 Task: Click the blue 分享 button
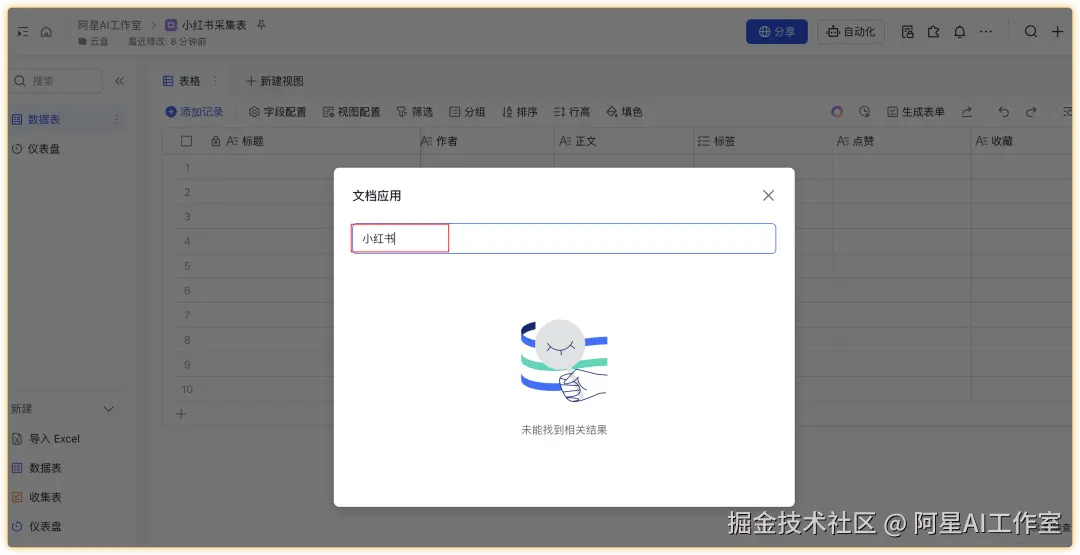pyautogui.click(x=777, y=32)
